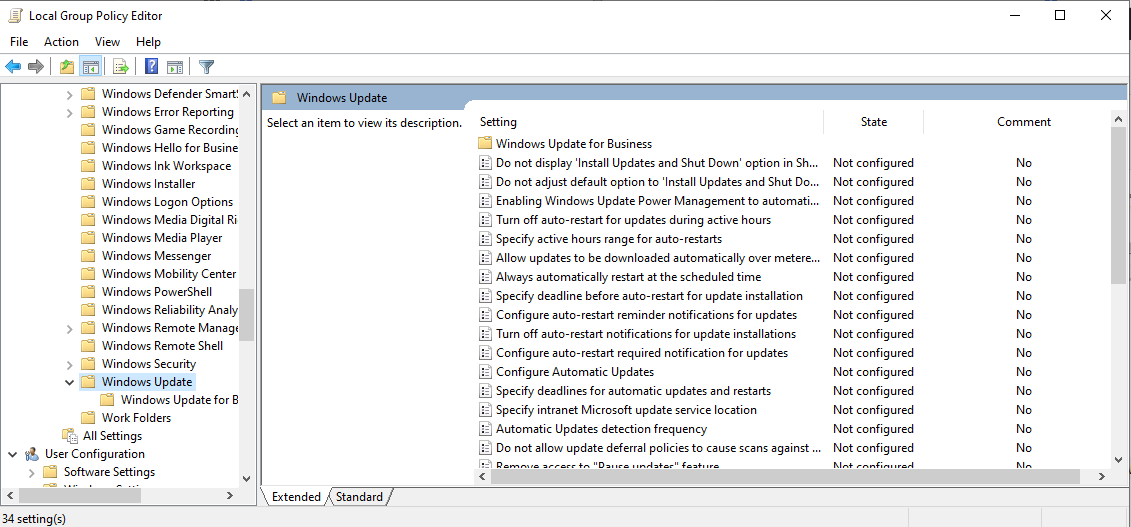Select 'Specify intranet Microsoft update service location'
This screenshot has height=527, width=1131.
click(626, 409)
